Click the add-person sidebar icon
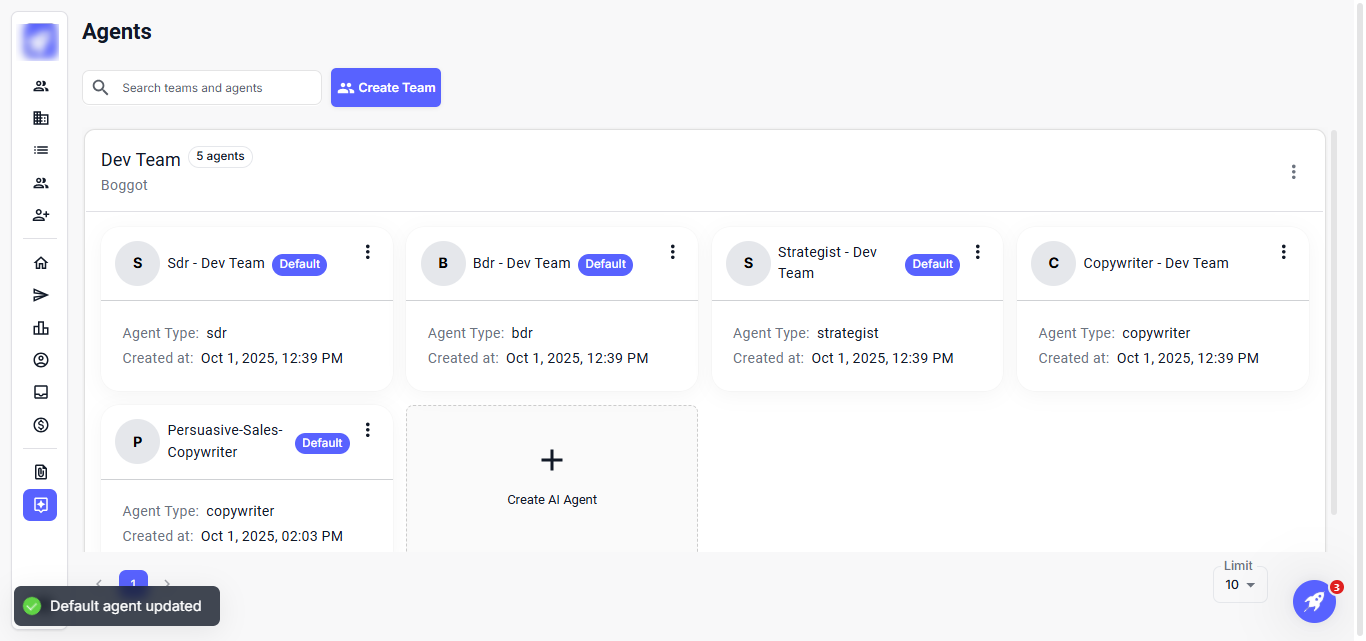 (41, 215)
